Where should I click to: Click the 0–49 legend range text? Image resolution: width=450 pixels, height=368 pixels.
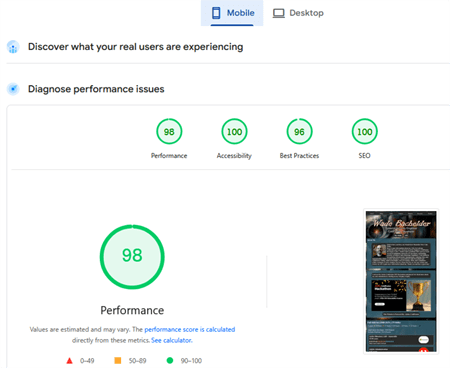87,361
